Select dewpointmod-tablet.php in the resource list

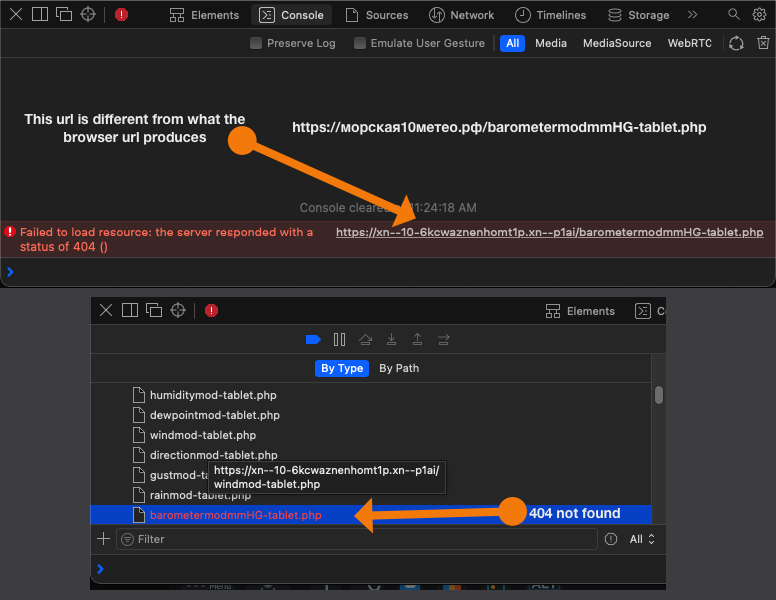pyautogui.click(x=371, y=415)
